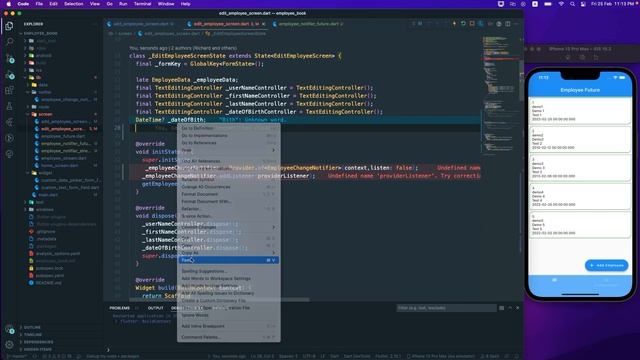Image resolution: width=640 pixels, height=360 pixels.
Task: Open macOS Wi-Fi status icon
Action: coord(561,4)
